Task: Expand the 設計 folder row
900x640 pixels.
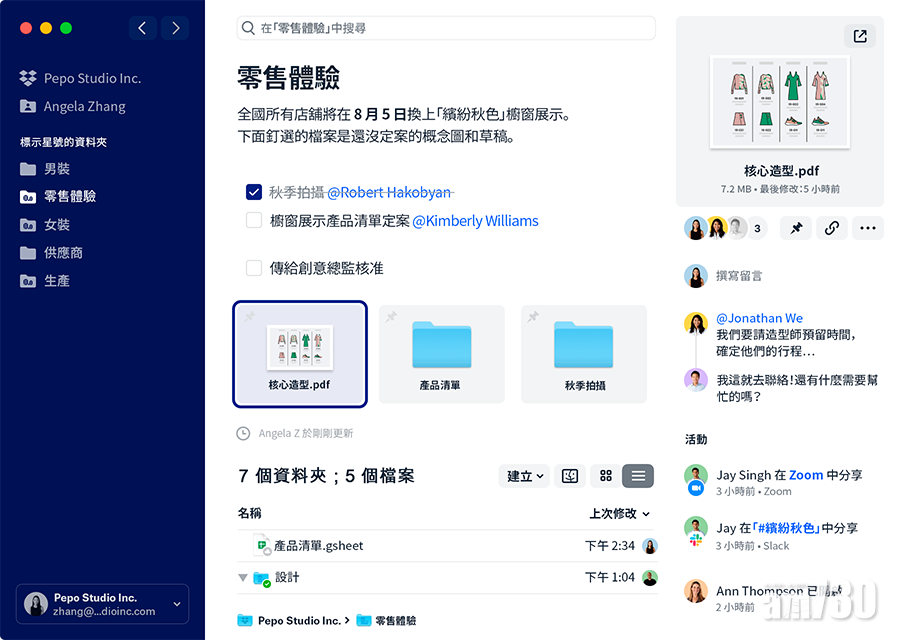Action: (243, 578)
